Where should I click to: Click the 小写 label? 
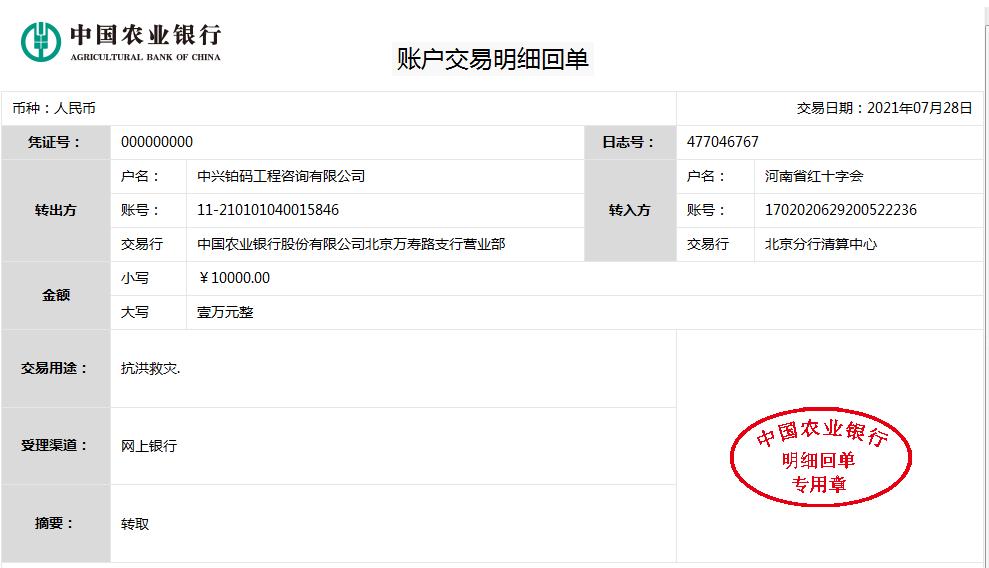click(x=135, y=279)
